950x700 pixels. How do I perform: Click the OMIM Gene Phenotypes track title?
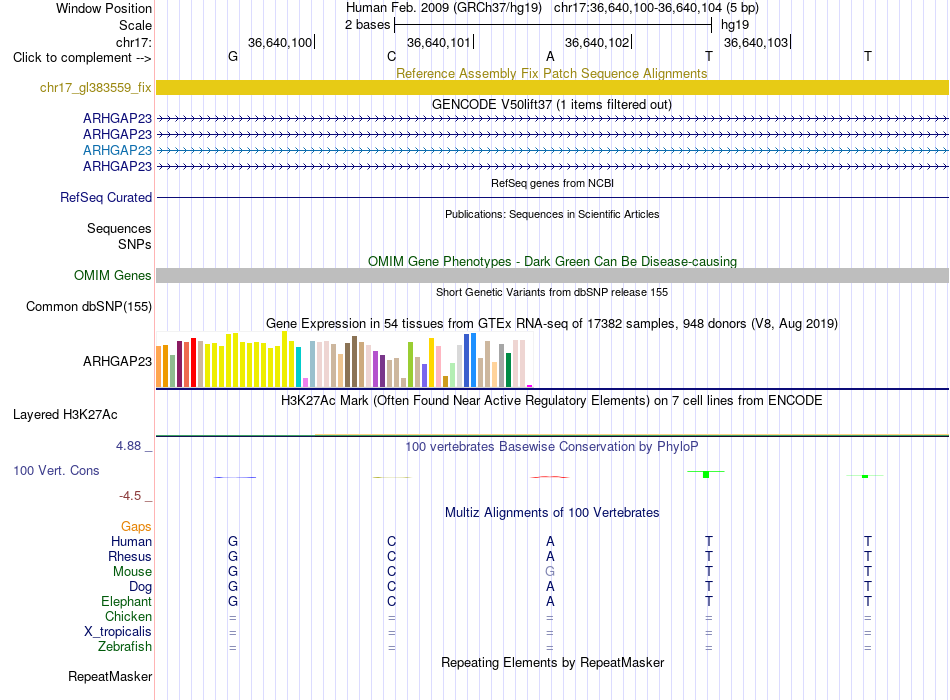pyautogui.click(x=553, y=262)
